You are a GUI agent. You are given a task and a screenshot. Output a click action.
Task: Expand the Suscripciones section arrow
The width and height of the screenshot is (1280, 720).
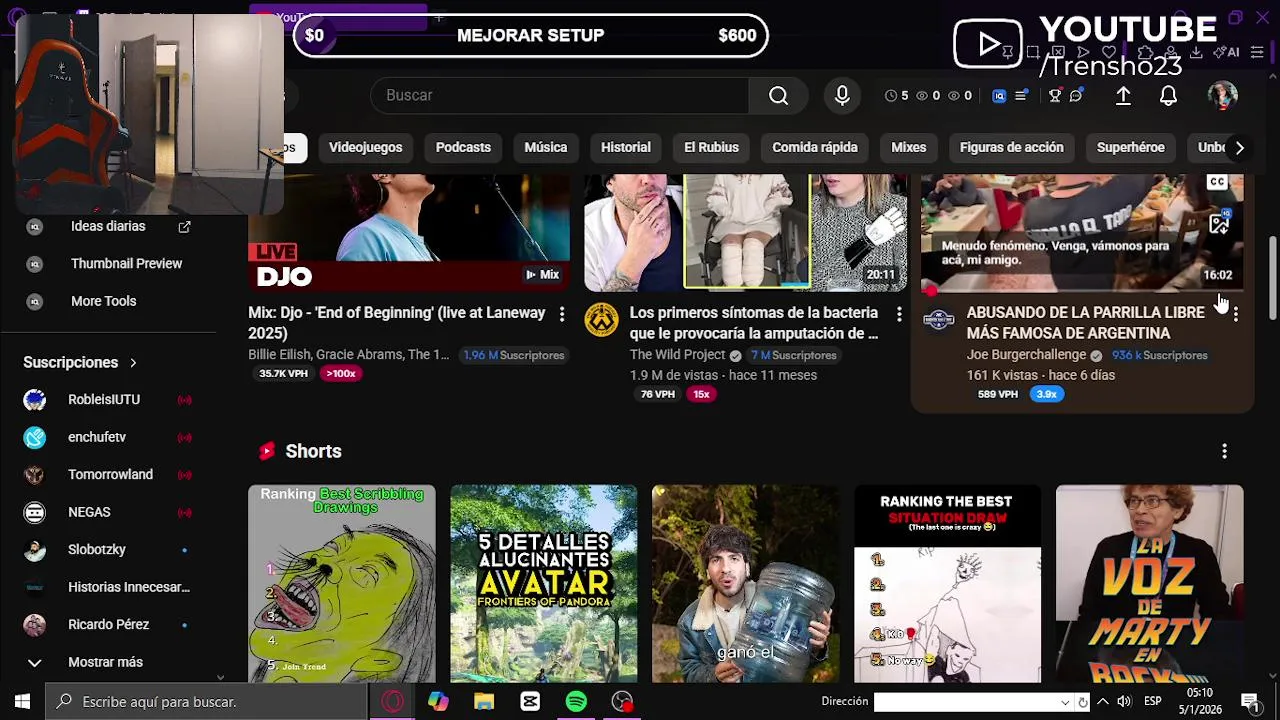point(133,363)
